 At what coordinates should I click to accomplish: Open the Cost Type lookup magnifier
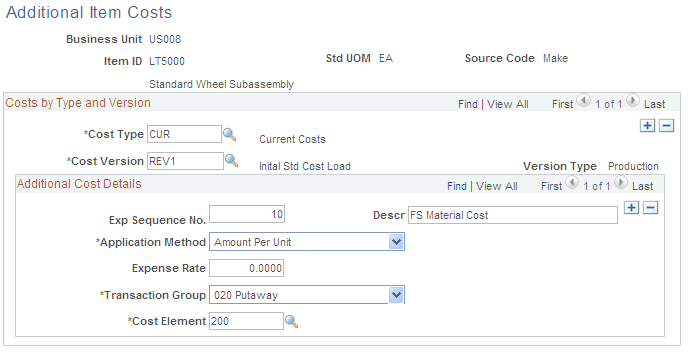click(x=229, y=134)
